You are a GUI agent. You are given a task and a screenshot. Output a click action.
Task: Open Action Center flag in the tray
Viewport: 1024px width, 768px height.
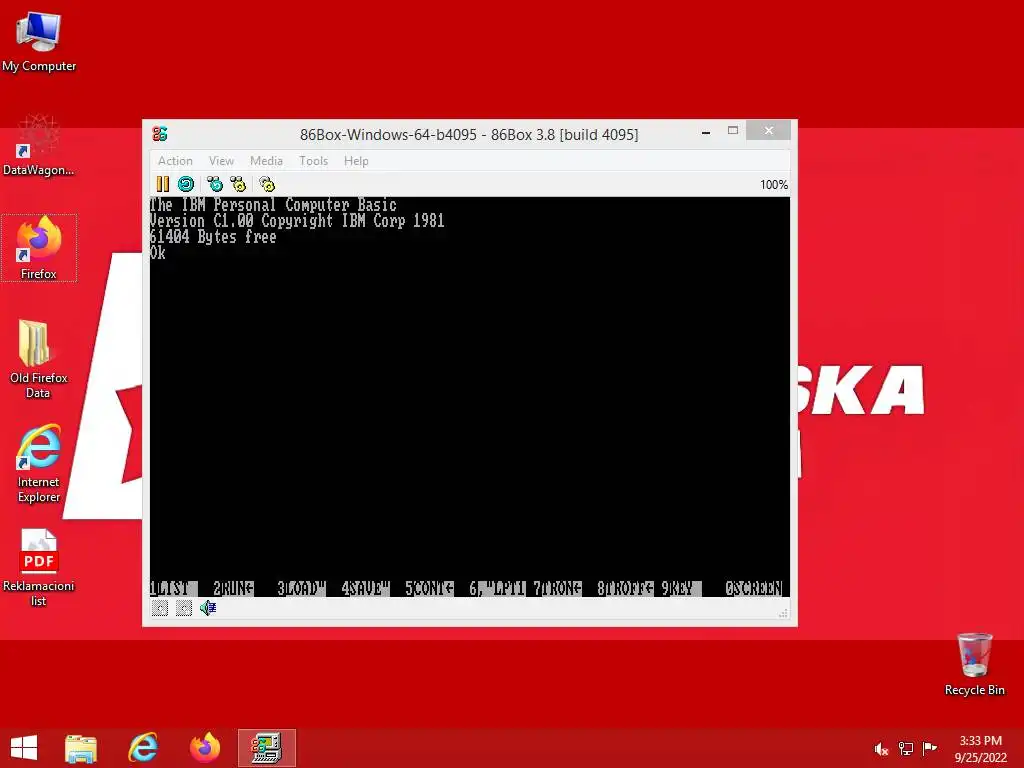930,749
